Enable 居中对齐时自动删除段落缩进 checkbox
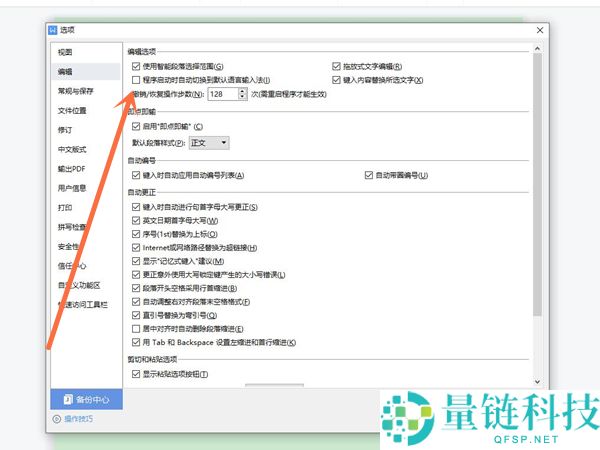This screenshot has height=450, width=600. coord(137,328)
